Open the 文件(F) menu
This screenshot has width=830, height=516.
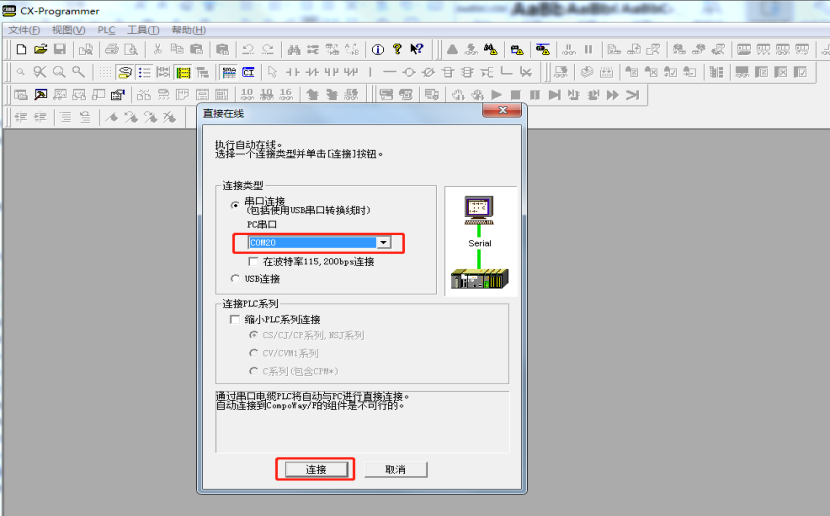[24, 30]
